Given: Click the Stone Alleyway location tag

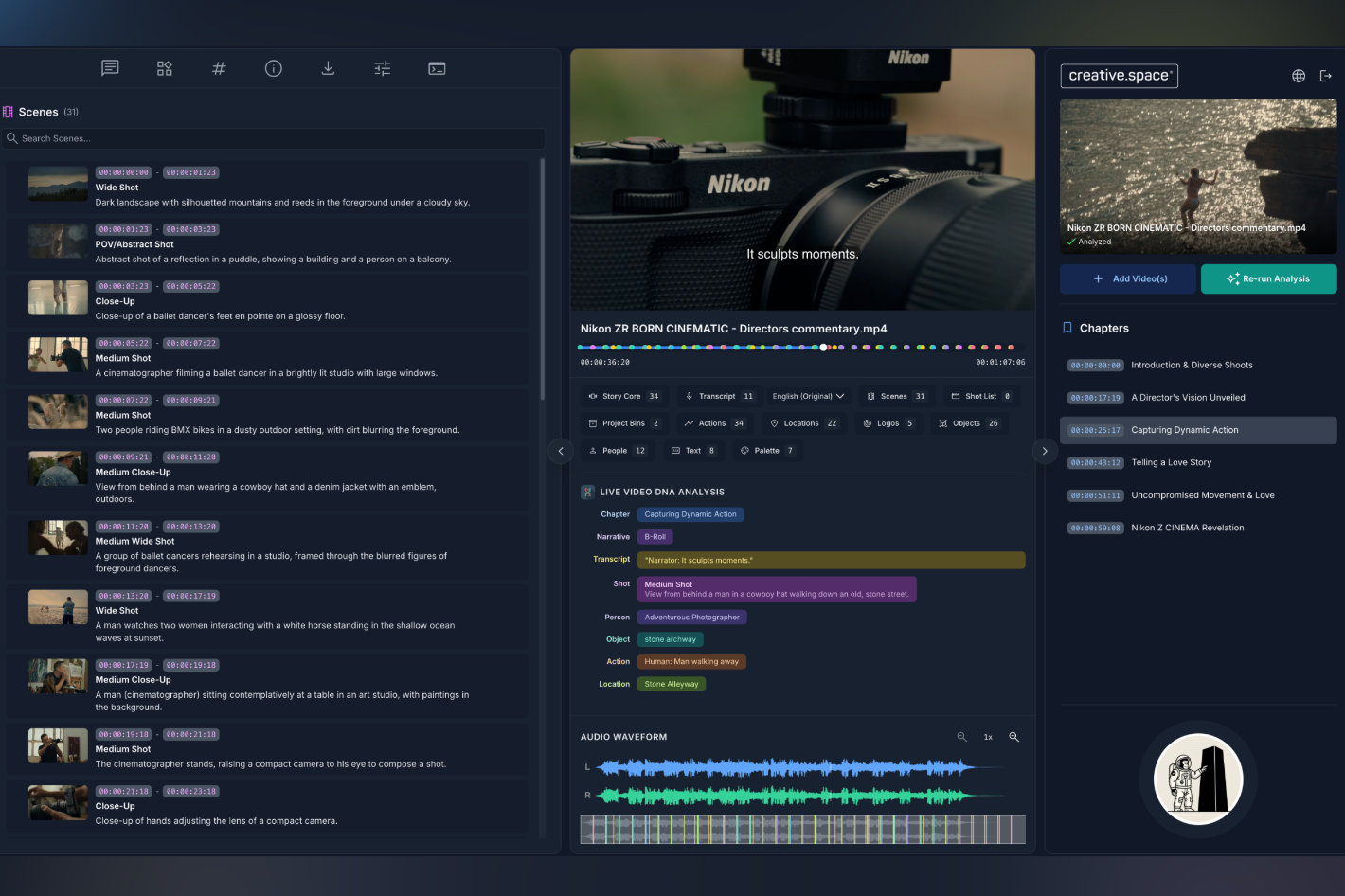Looking at the screenshot, I should (672, 684).
